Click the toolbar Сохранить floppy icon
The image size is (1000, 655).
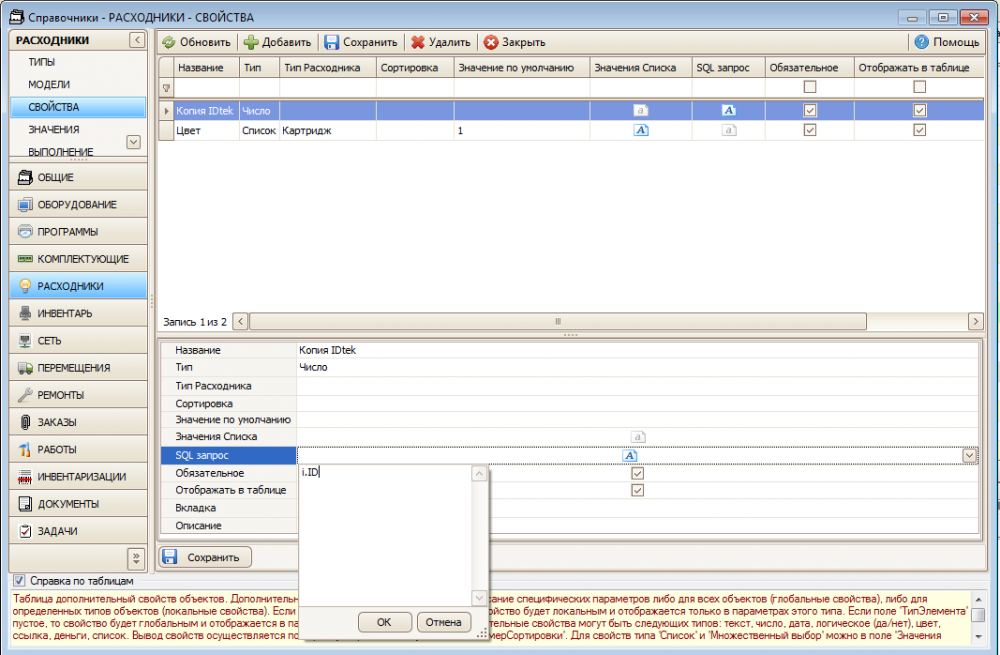click(x=332, y=43)
